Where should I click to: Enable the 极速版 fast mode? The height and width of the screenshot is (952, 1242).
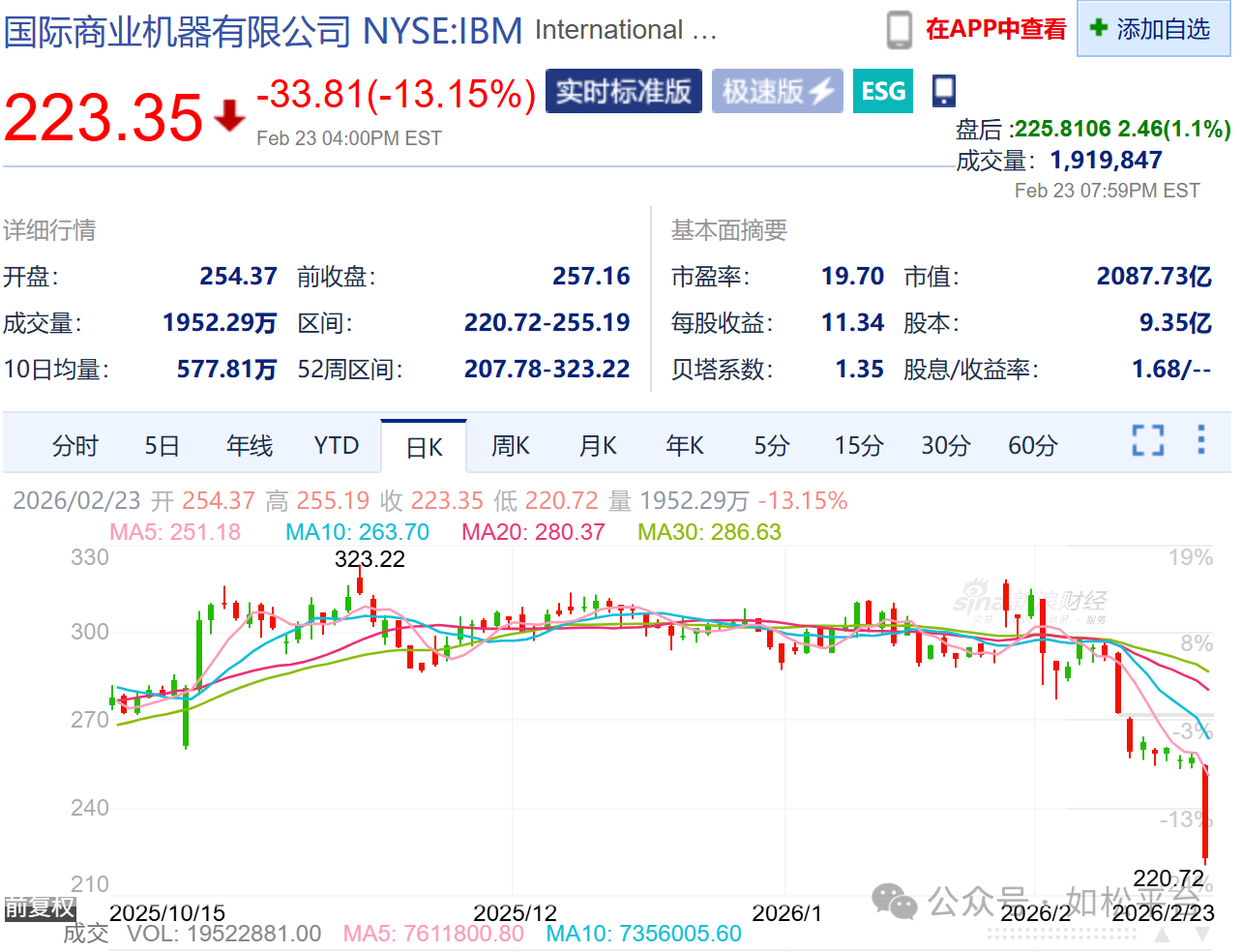click(x=777, y=92)
